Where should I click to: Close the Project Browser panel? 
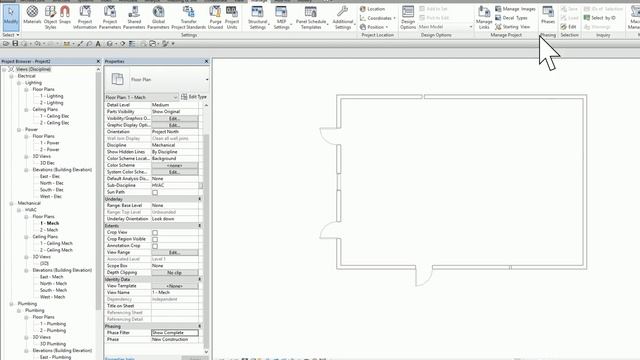pos(98,61)
